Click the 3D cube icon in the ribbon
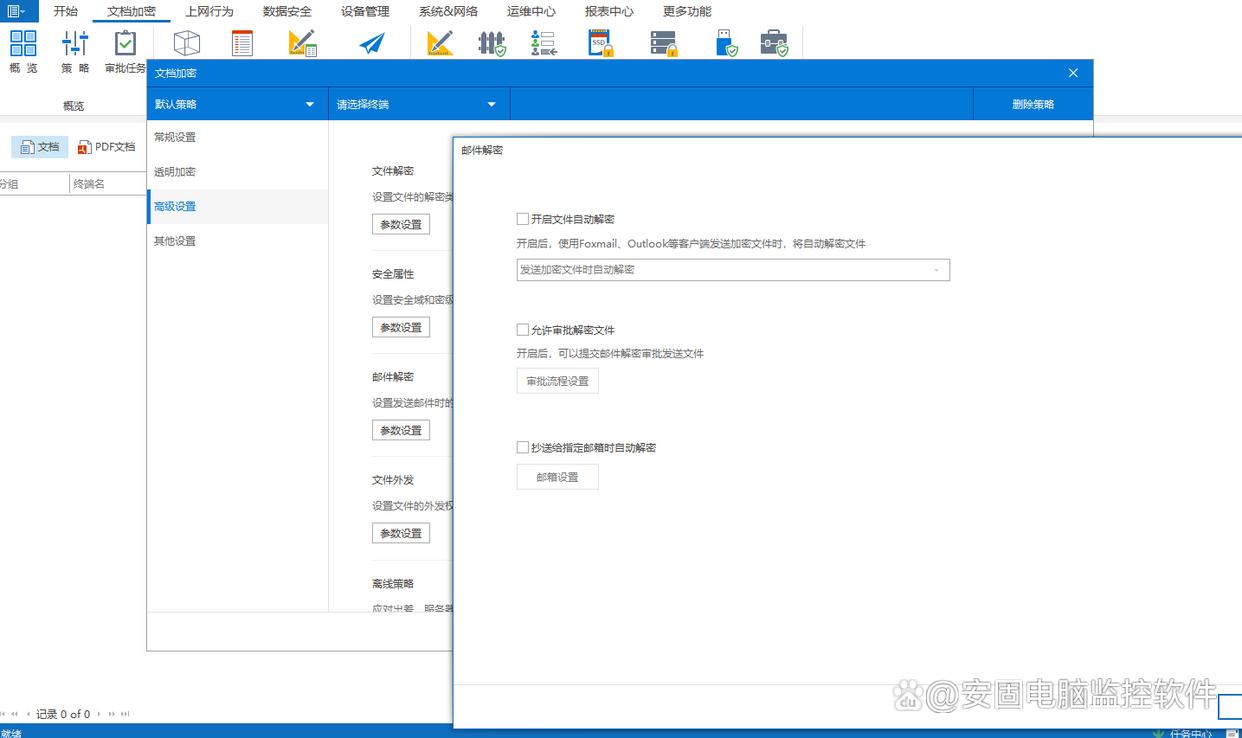This screenshot has width=1242, height=738. [187, 43]
